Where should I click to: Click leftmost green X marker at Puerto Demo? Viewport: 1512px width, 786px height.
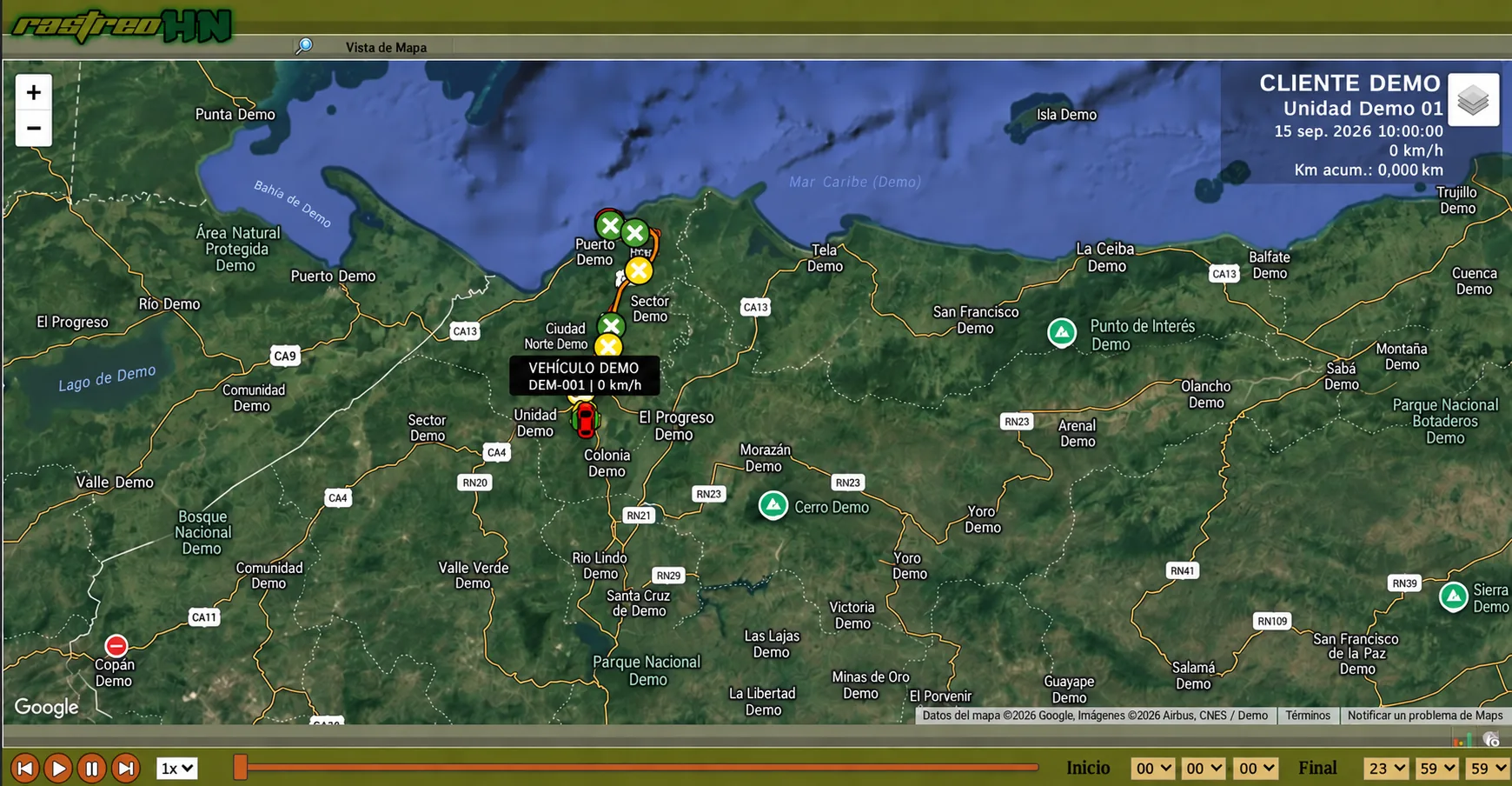(x=610, y=226)
